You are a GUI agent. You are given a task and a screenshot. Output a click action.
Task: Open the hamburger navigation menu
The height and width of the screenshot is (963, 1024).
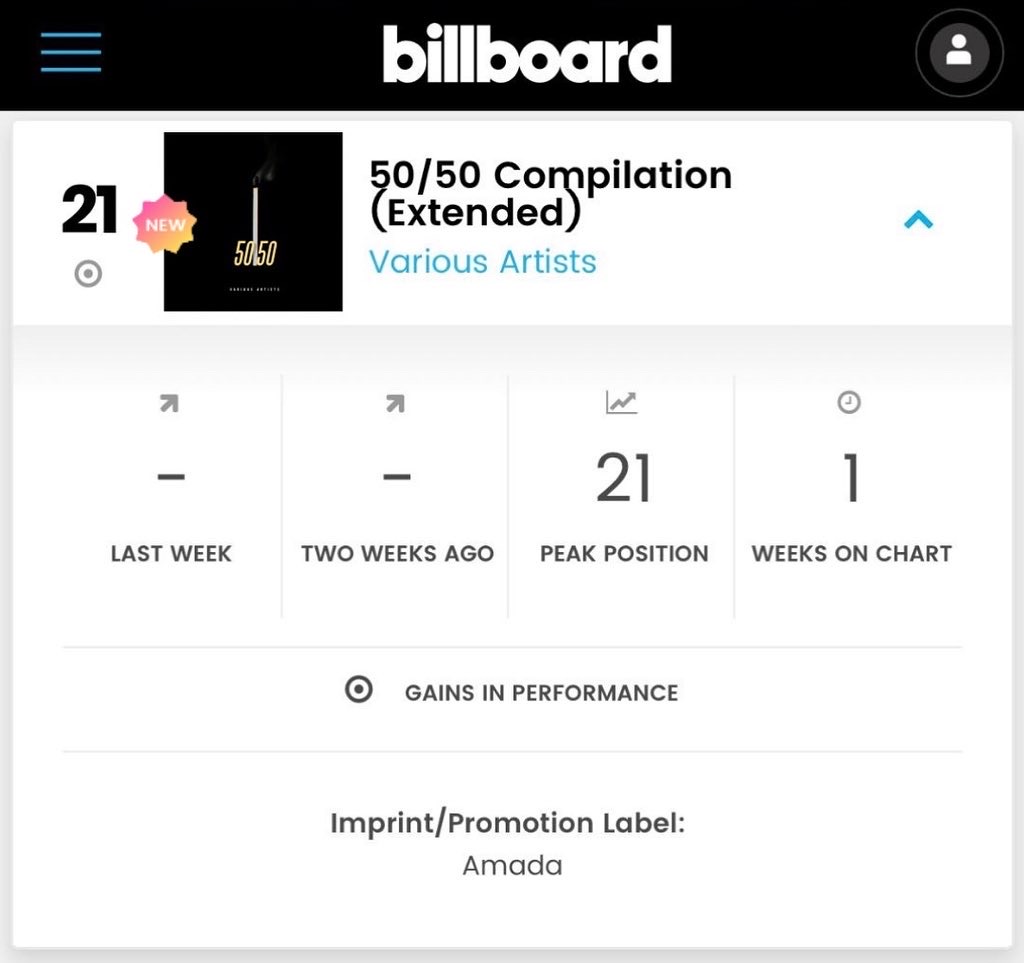pos(71,52)
